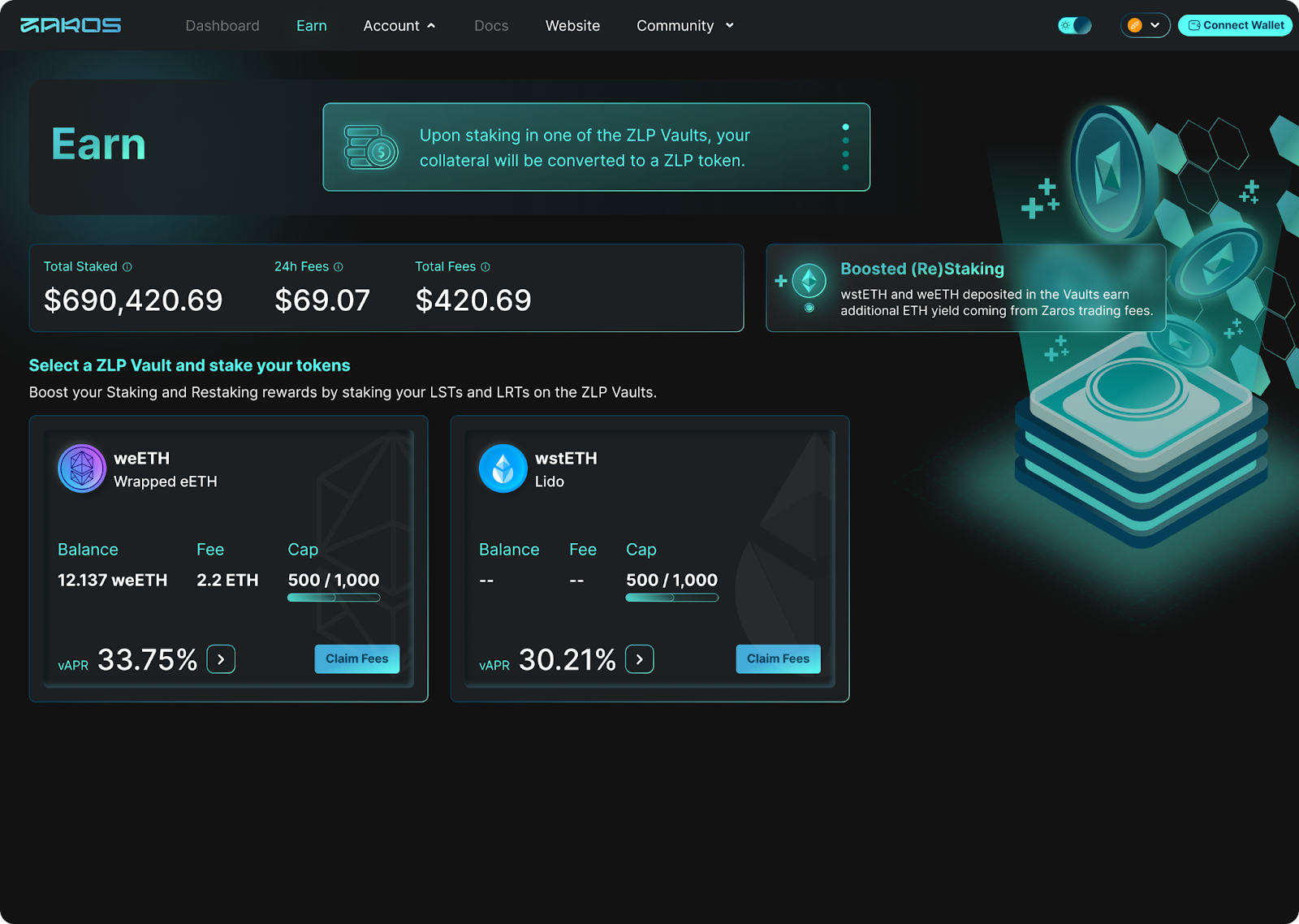The height and width of the screenshot is (924, 1299).
Task: Click the Lido subtitle
Action: 550,481
